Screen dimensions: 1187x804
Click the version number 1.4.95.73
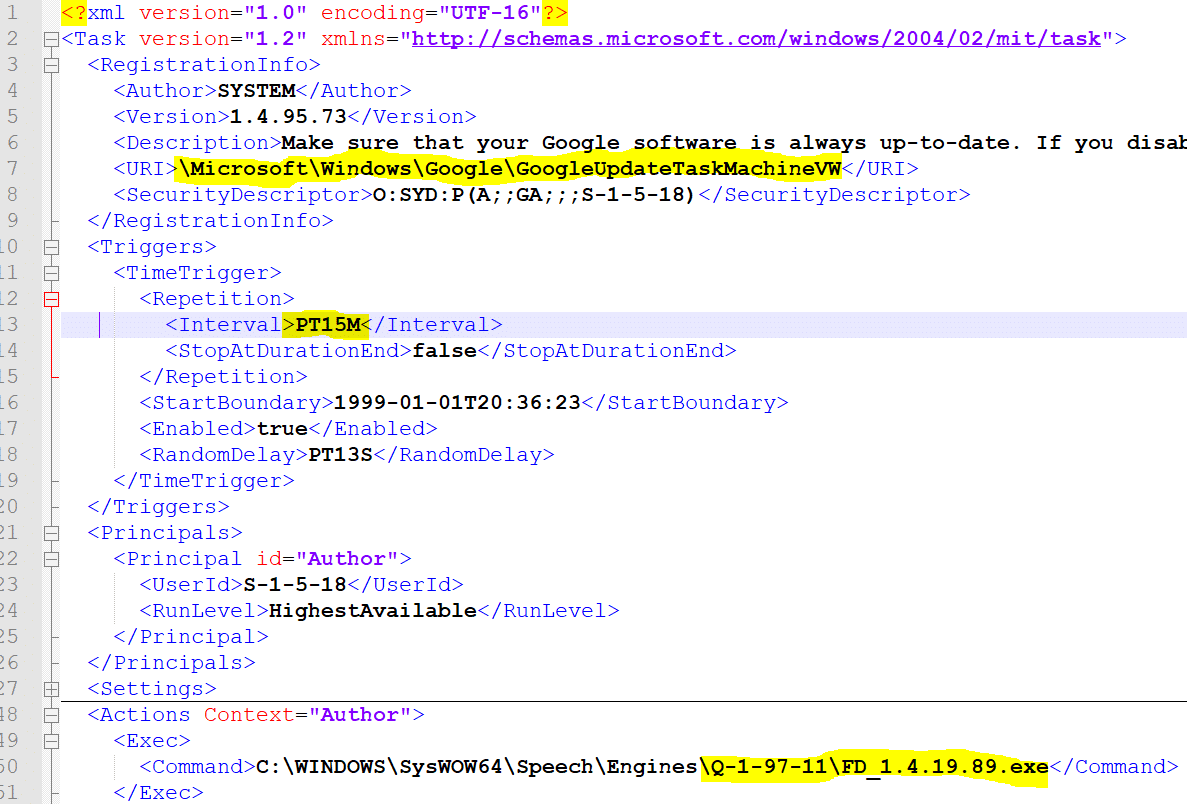coord(288,117)
